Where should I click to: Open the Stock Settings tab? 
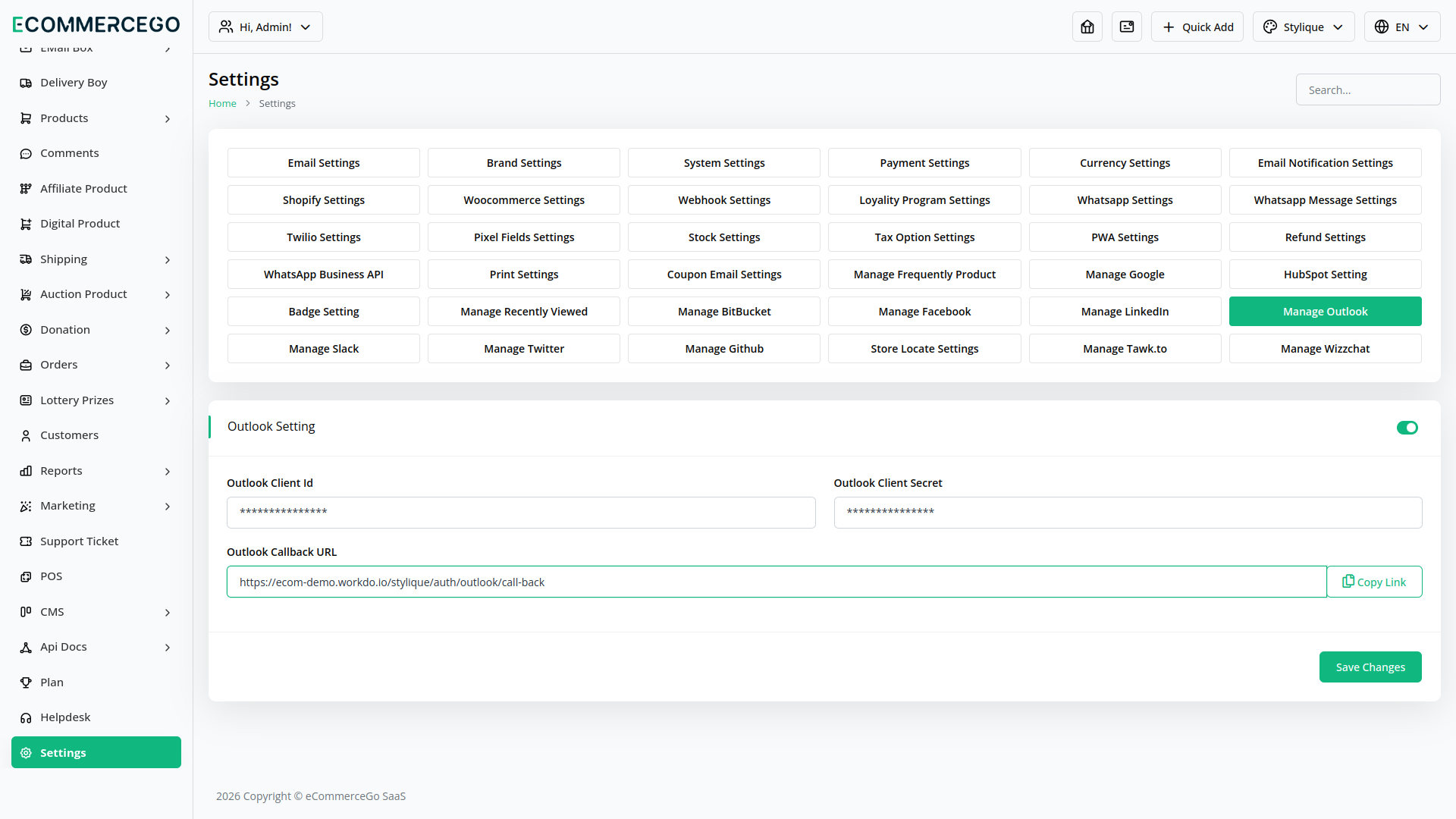(x=724, y=237)
